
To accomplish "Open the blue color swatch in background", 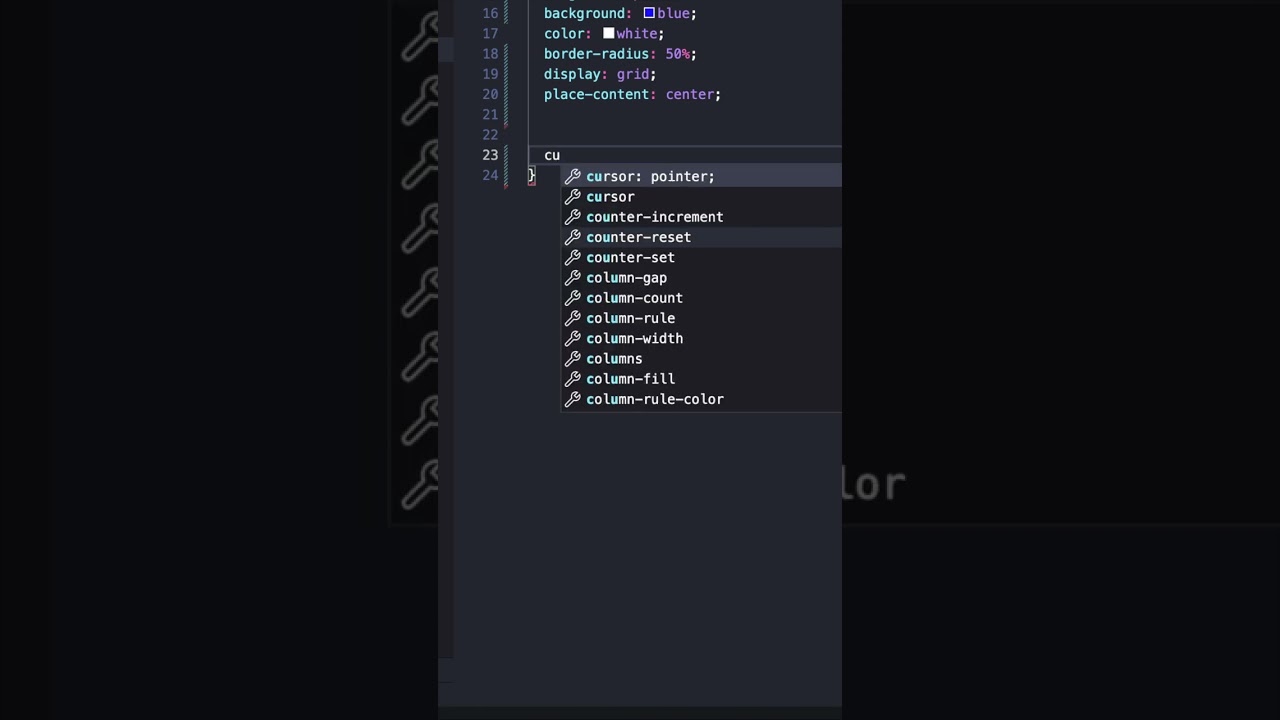I will click(x=649, y=13).
